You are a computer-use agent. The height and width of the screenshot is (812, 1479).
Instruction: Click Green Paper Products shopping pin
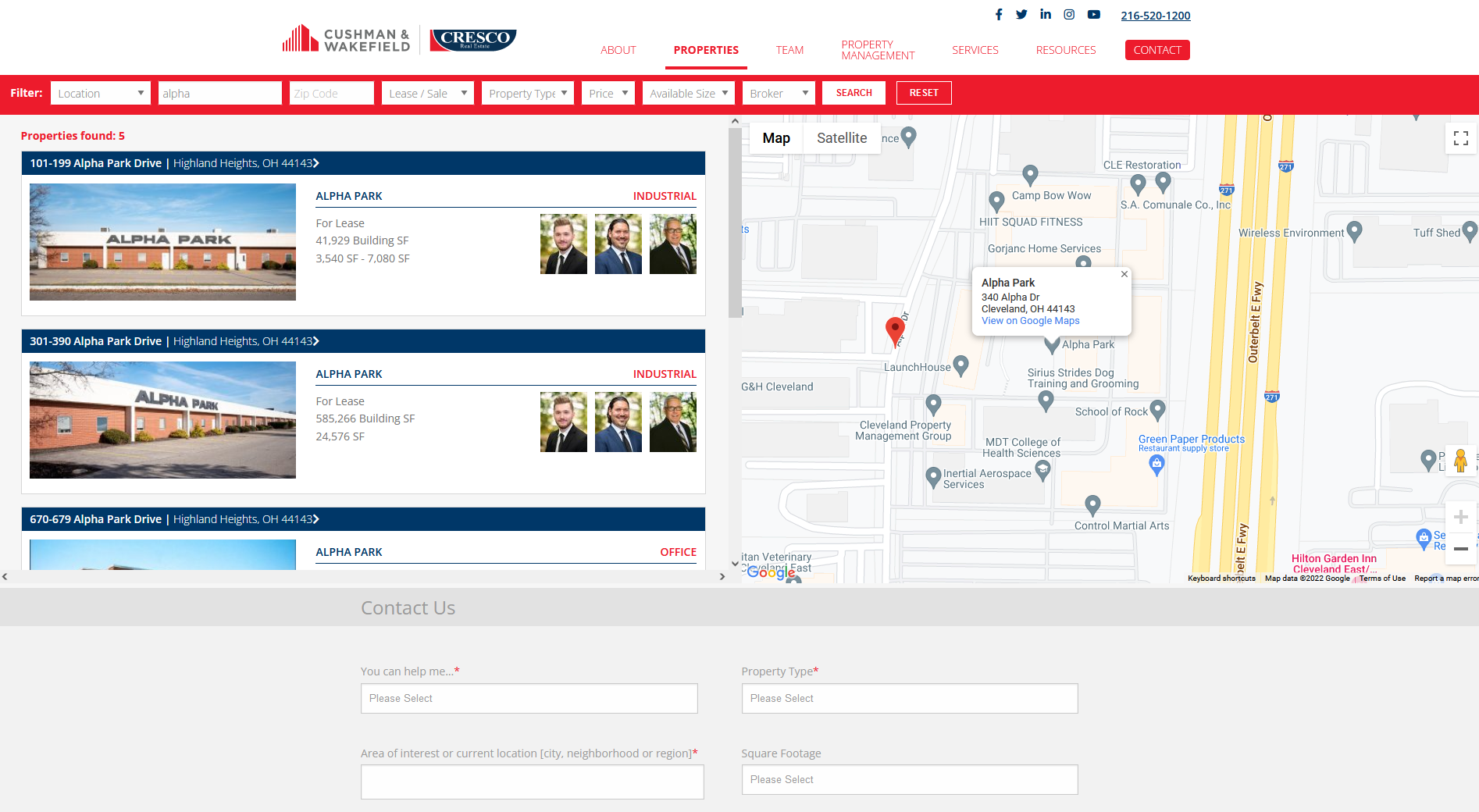pyautogui.click(x=1157, y=465)
